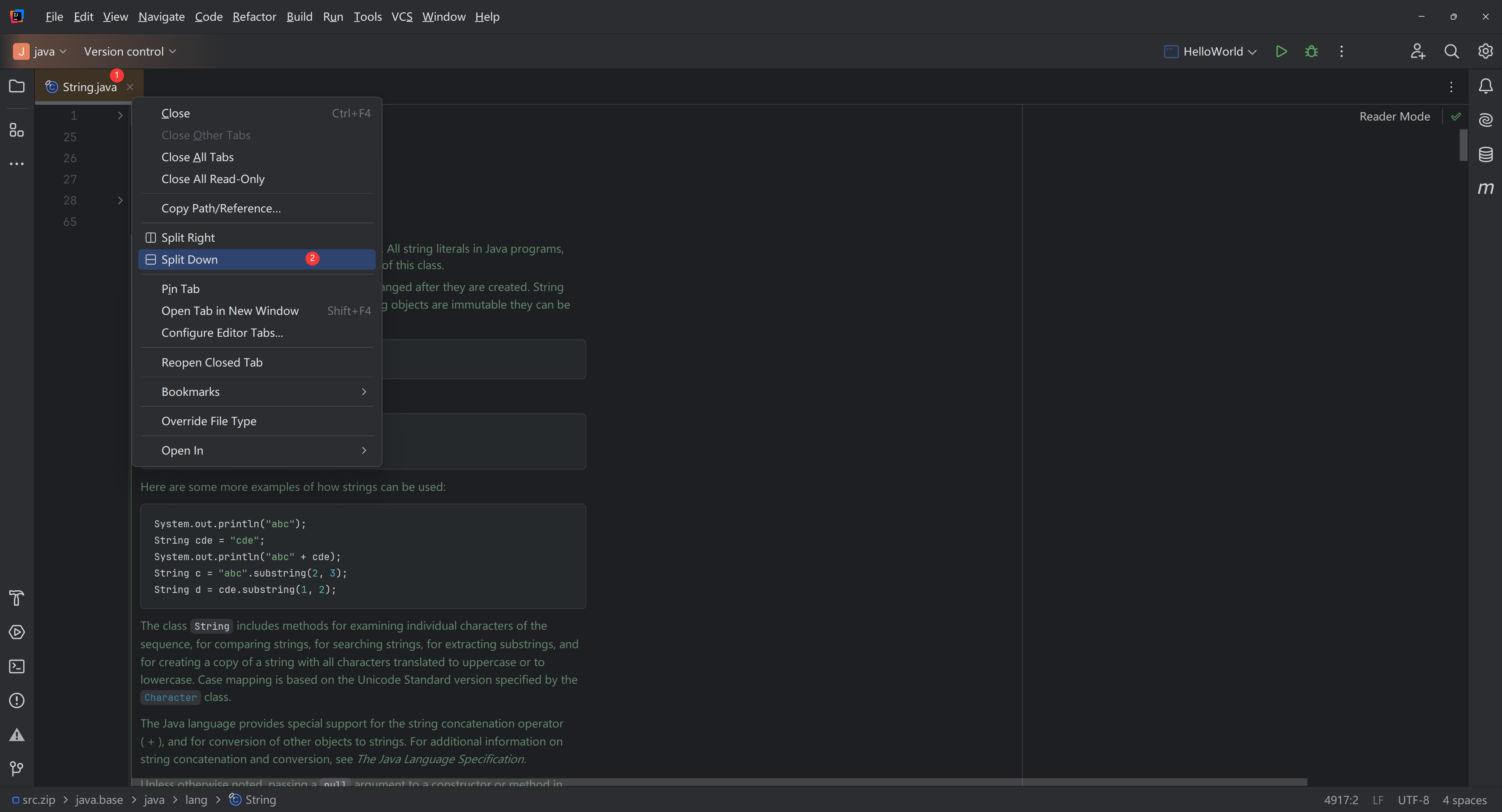This screenshot has height=812, width=1502.
Task: Open the Project tool window folder icon
Action: (x=17, y=86)
